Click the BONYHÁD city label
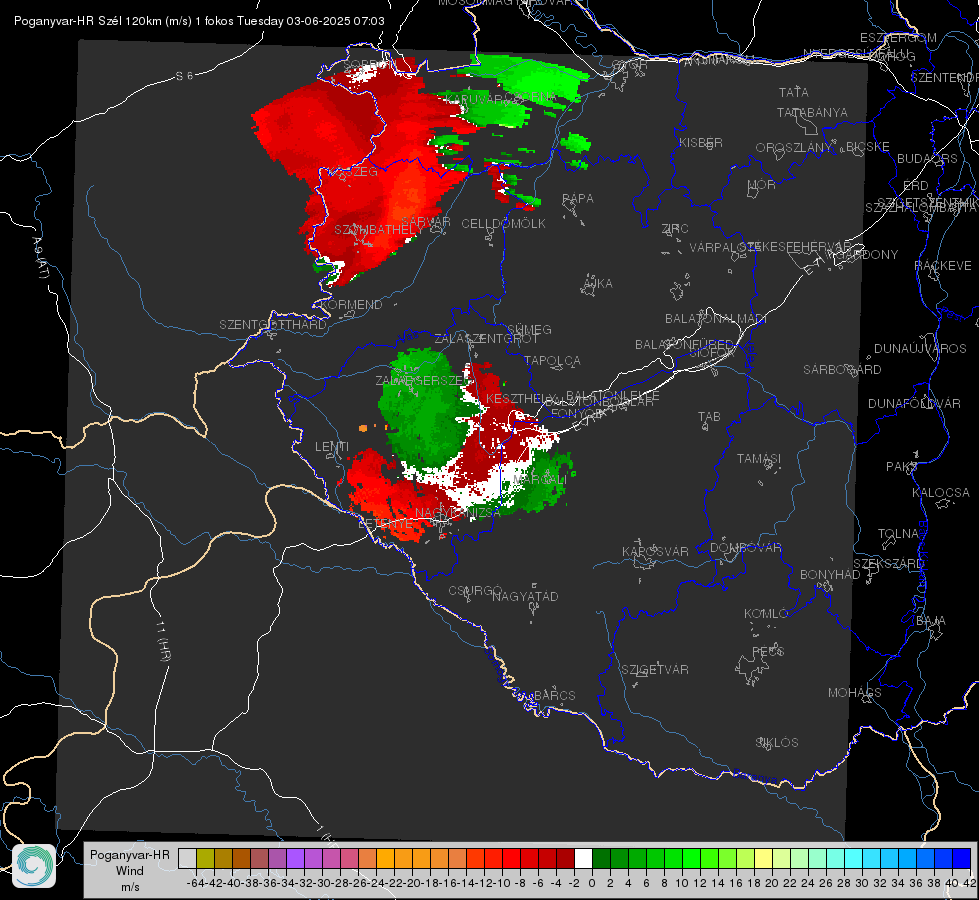The height and width of the screenshot is (900, 979). tap(830, 575)
